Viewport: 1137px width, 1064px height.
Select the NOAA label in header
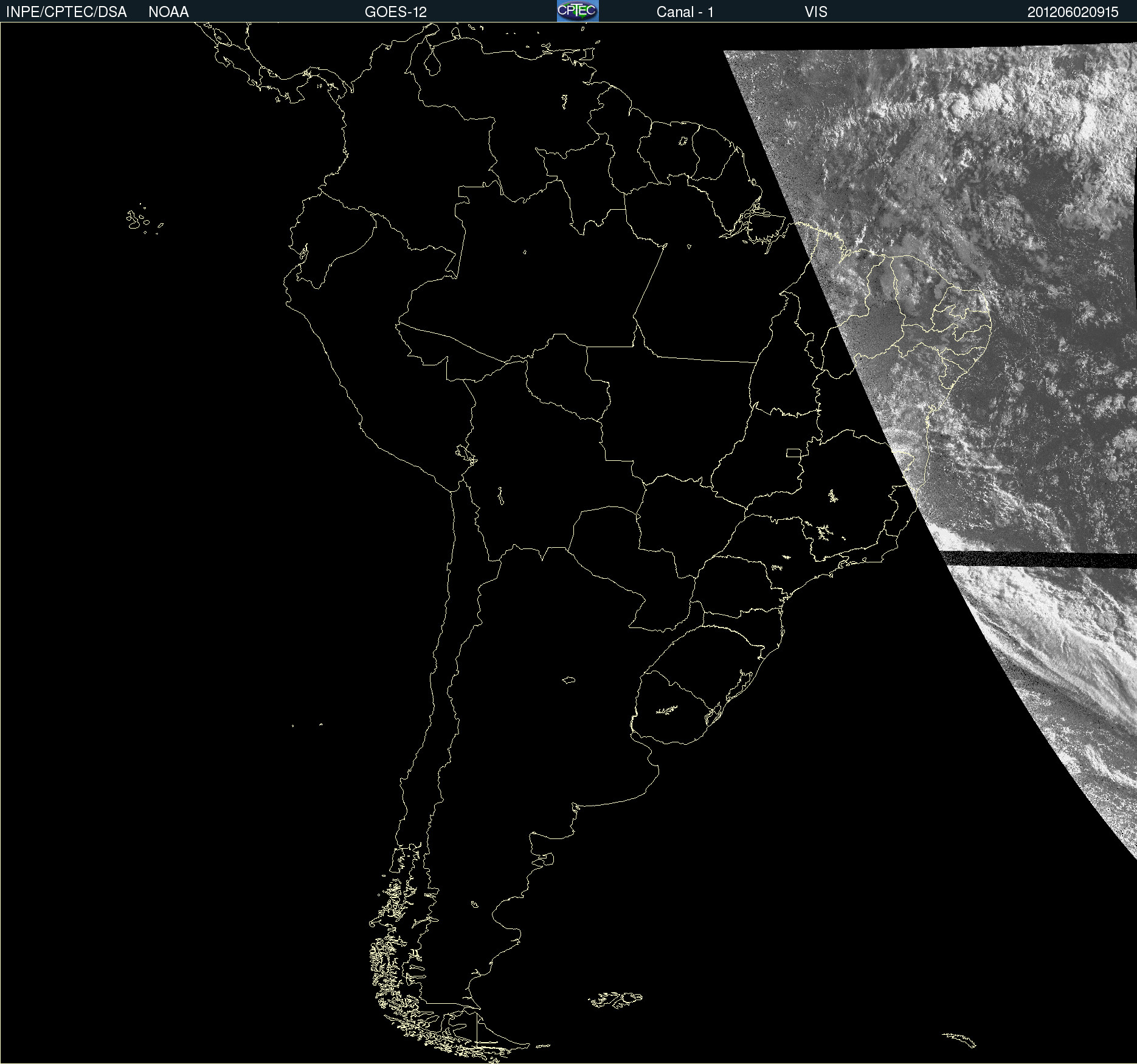click(168, 12)
